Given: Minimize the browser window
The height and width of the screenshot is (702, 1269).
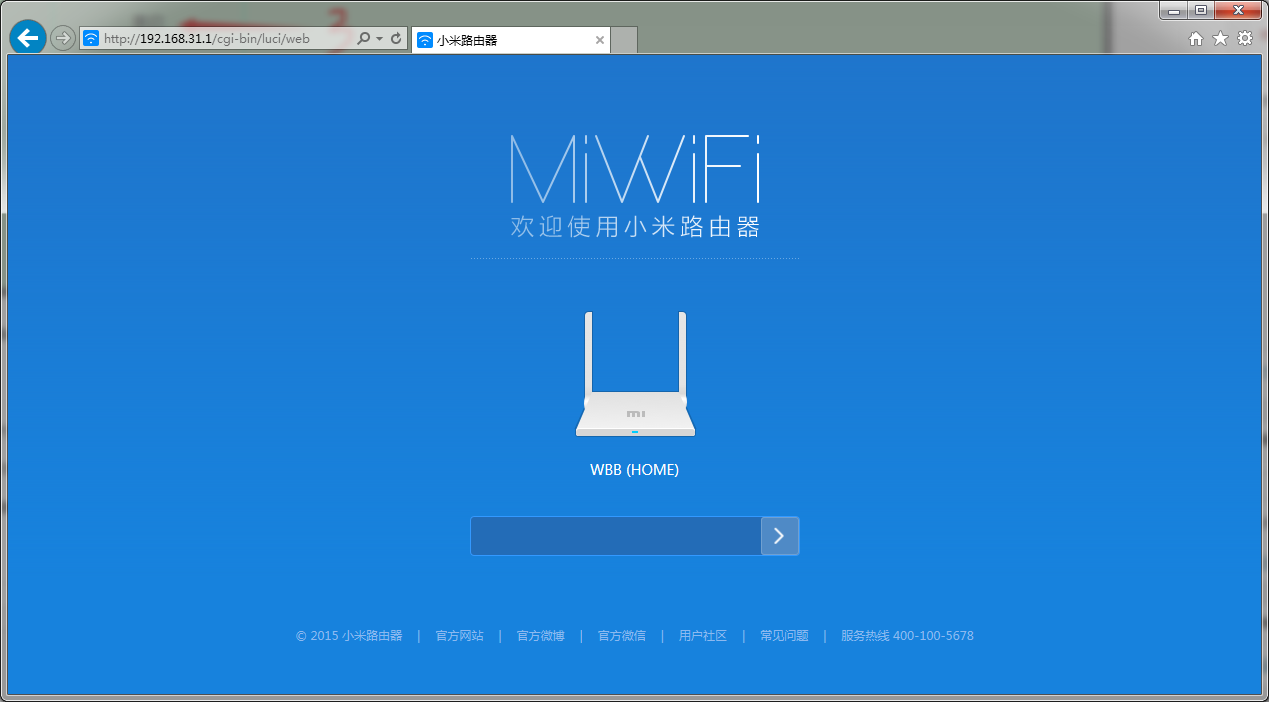Looking at the screenshot, I should (x=1173, y=10).
